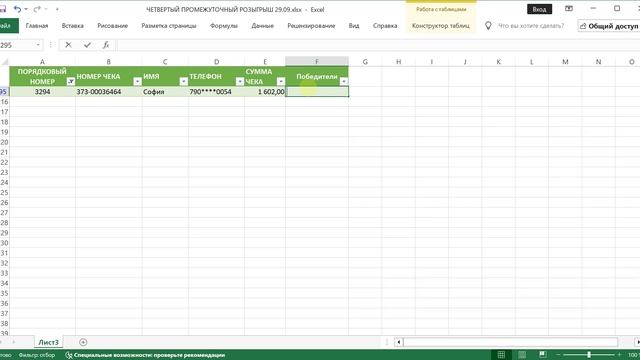Image resolution: width=640 pixels, height=360 pixels.
Task: Click column G header
Action: [365, 62]
